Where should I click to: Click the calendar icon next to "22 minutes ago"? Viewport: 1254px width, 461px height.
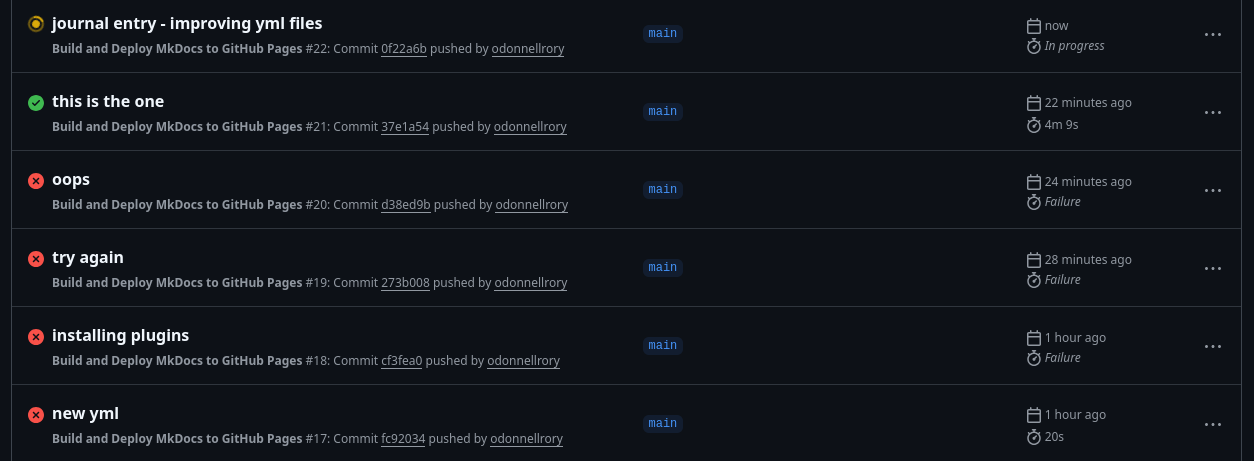click(1034, 103)
